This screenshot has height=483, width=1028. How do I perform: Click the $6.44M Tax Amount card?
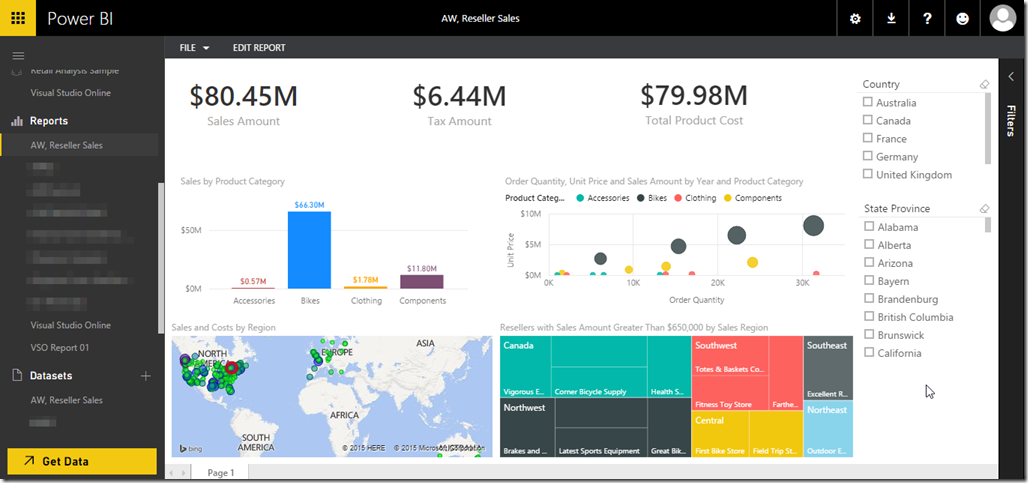459,104
